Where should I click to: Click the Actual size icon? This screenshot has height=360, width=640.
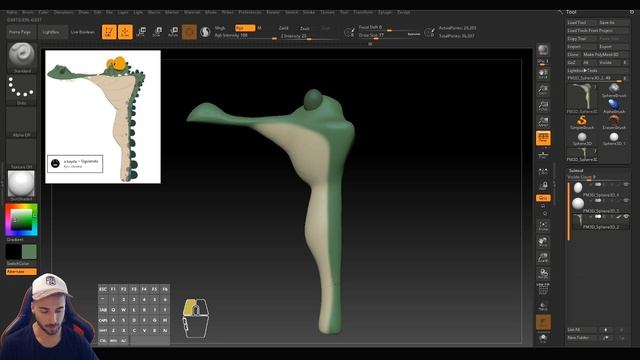pos(543,106)
